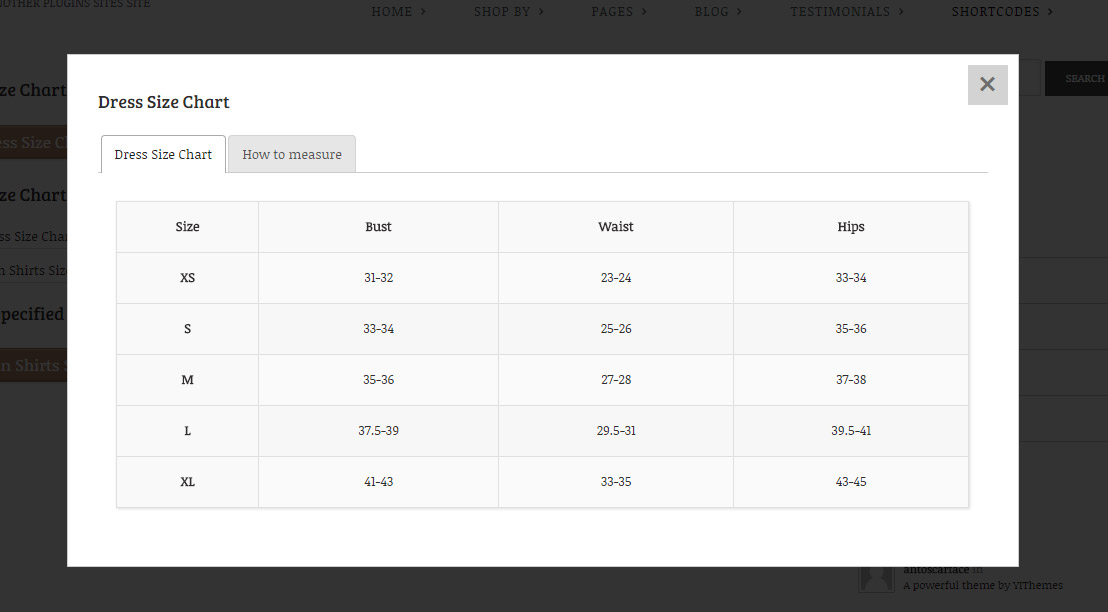
Task: Open the 'A powerful theme by YIThemes' link
Action: click(x=983, y=586)
